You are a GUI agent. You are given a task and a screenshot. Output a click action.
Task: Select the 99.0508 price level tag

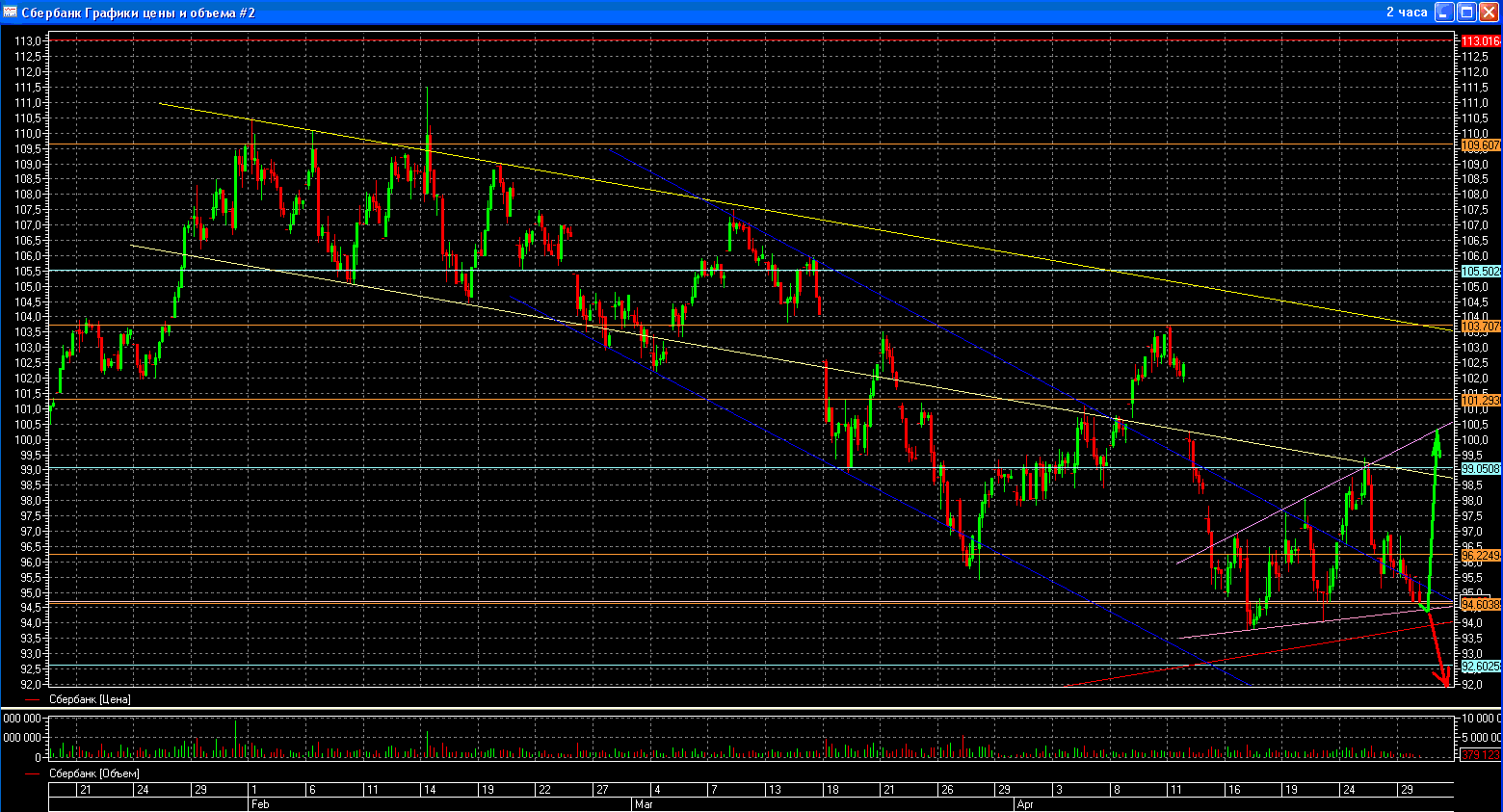pyautogui.click(x=1480, y=469)
